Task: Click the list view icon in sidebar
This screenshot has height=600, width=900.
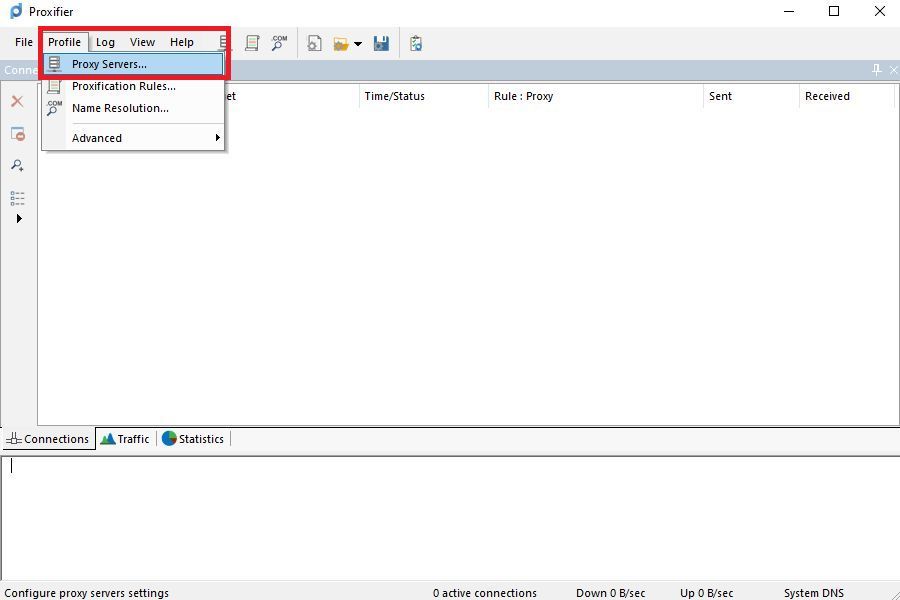Action: coord(17,198)
